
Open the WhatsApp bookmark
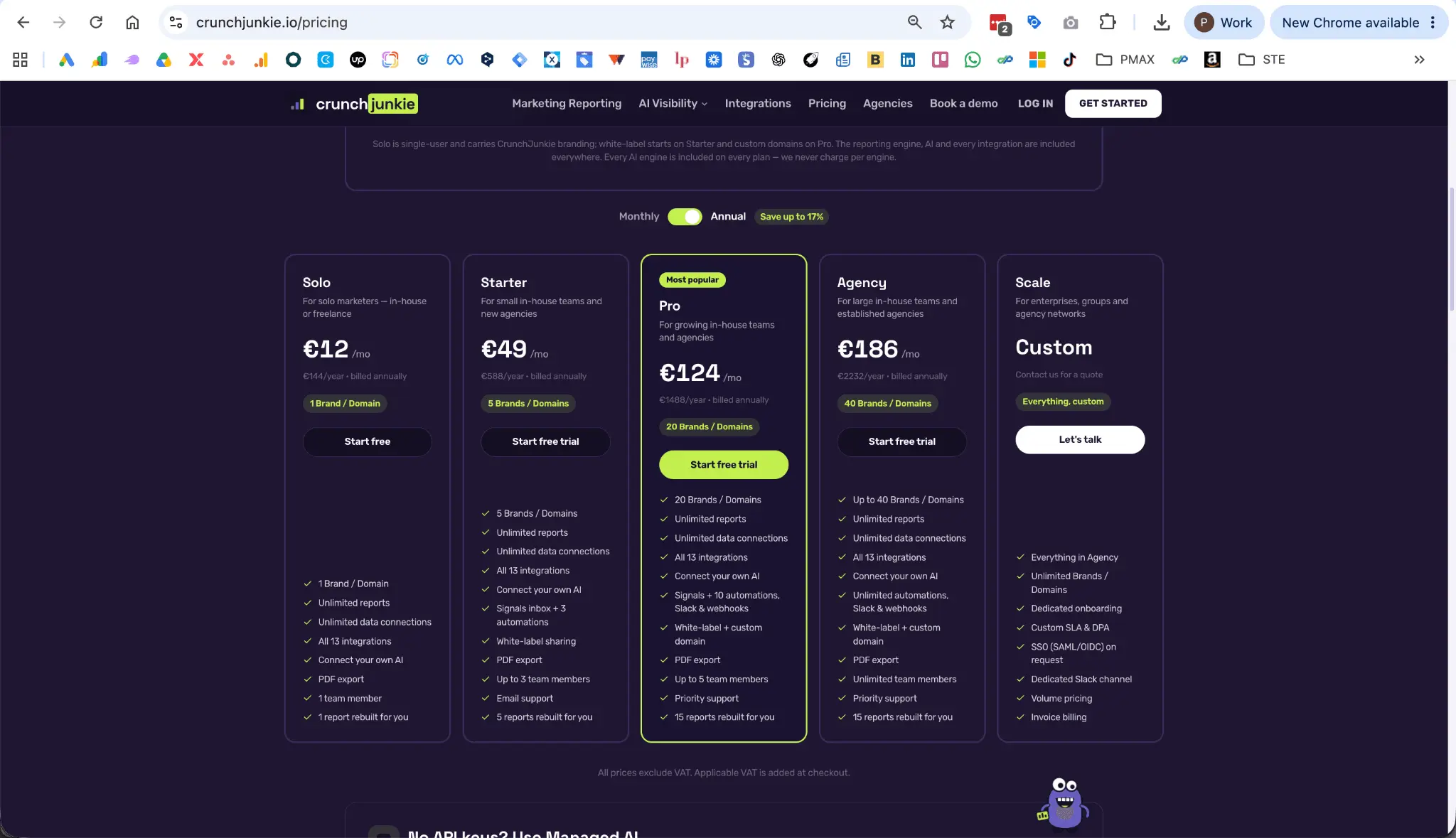973,60
